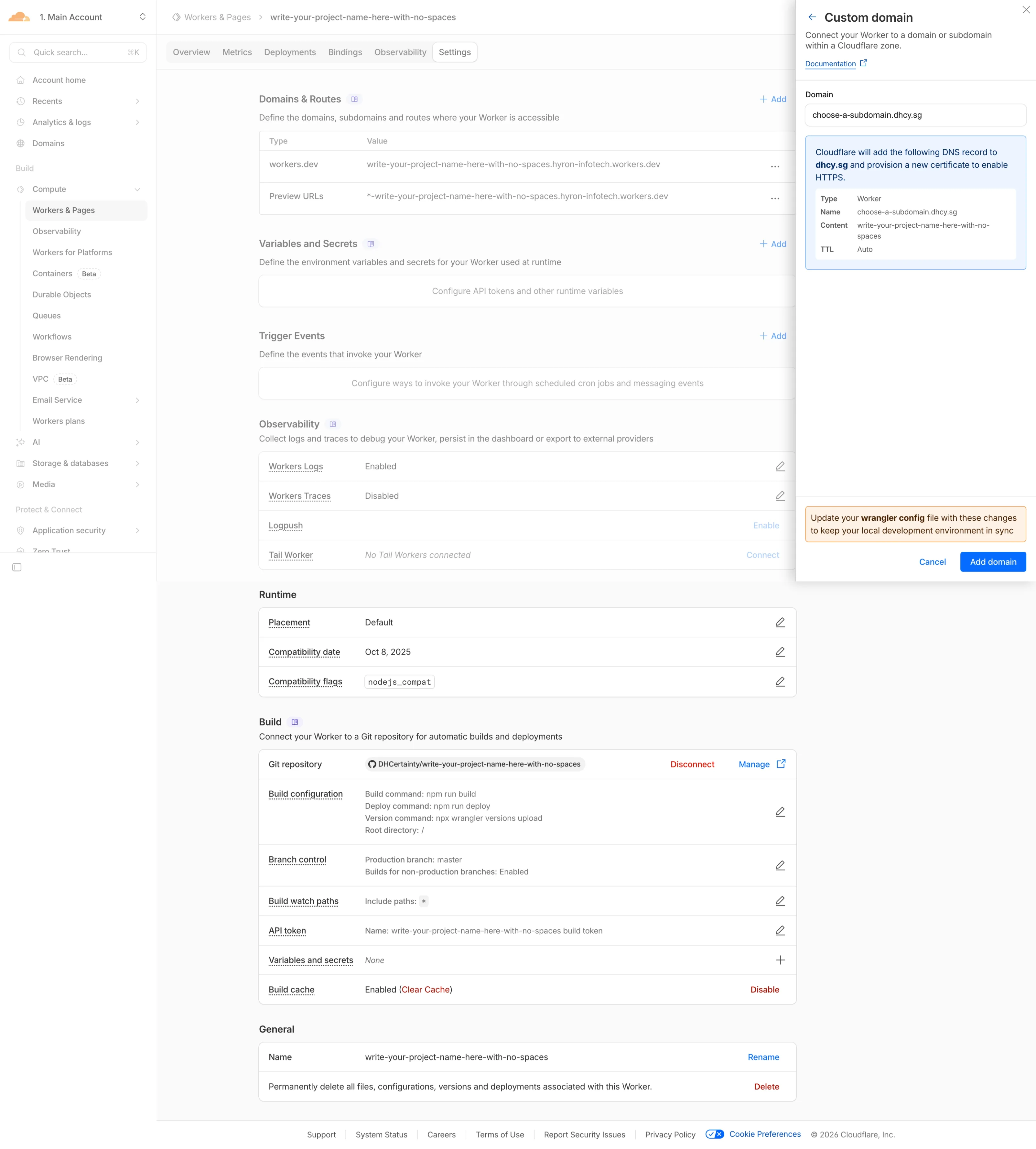1036x1149 pixels.
Task: Open Variables and Secrets docs icon
Action: point(371,244)
